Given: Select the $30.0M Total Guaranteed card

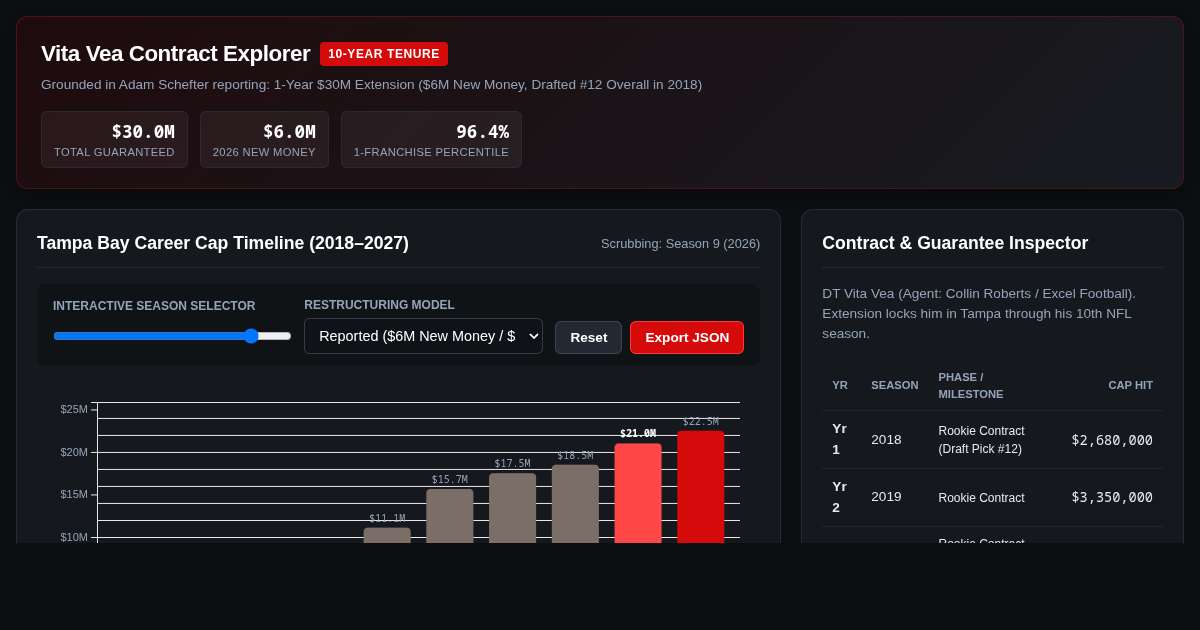Looking at the screenshot, I should 114,139.
